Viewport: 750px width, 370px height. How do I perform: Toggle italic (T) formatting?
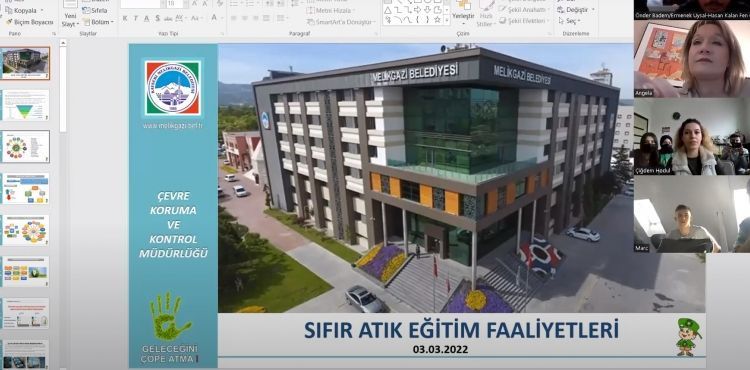tap(135, 18)
